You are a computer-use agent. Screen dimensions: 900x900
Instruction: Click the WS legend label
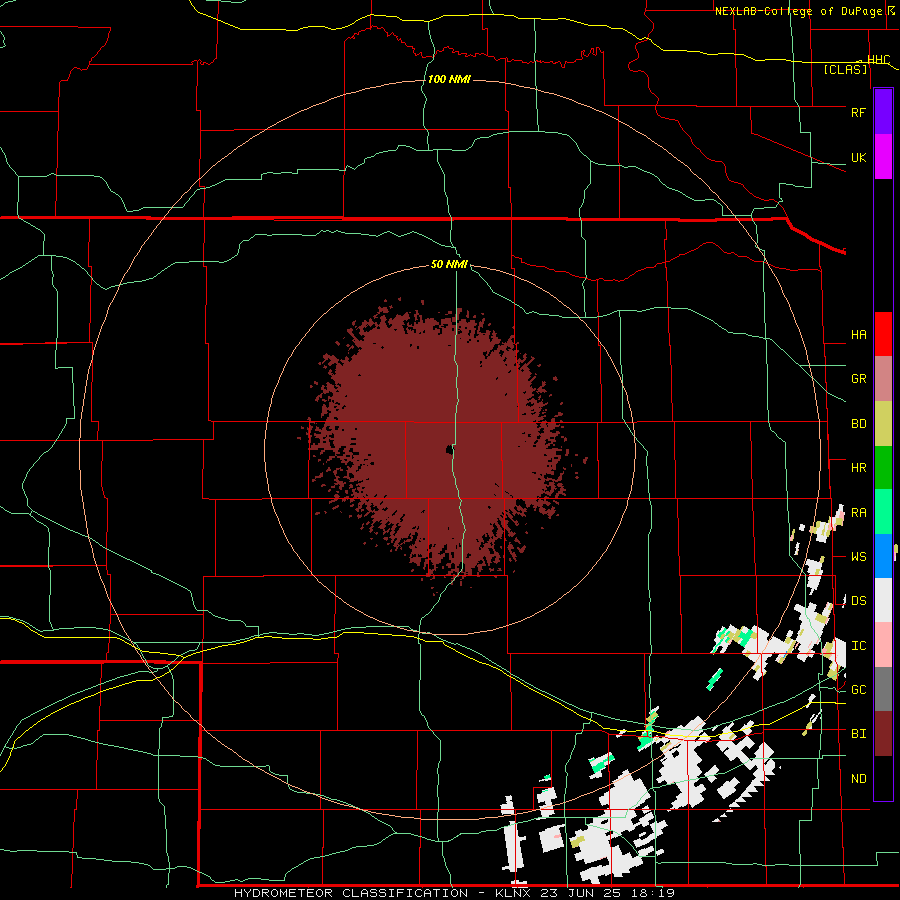coord(858,557)
